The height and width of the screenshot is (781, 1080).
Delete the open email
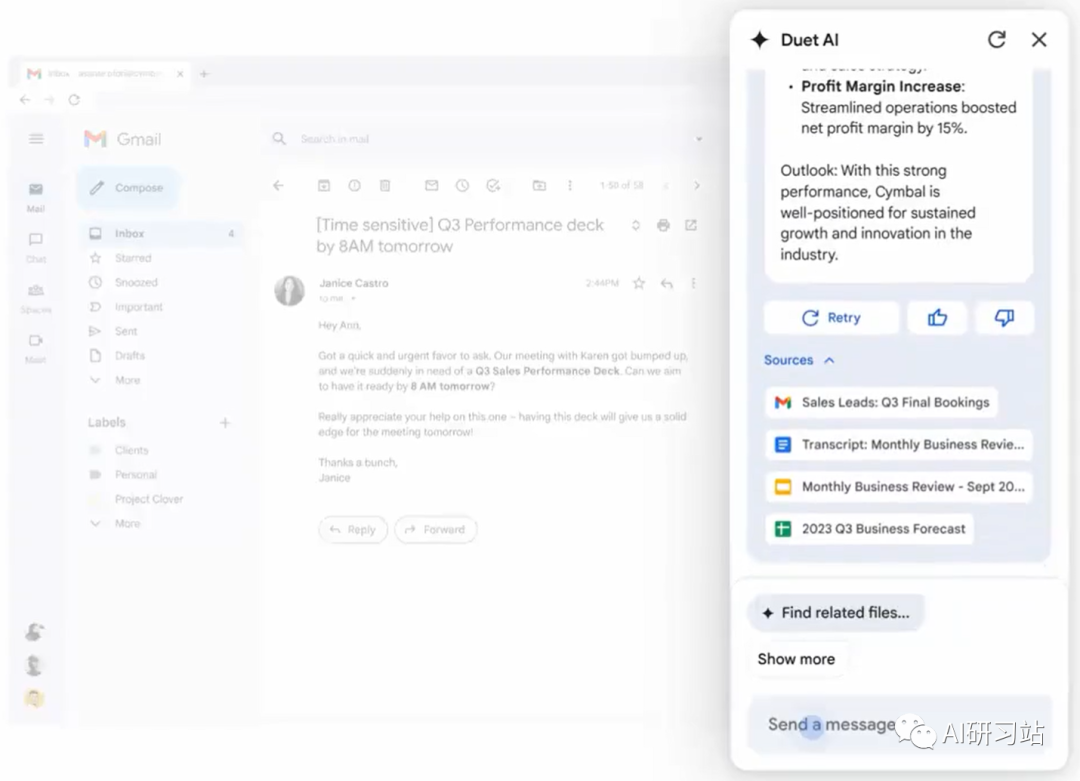tap(385, 185)
